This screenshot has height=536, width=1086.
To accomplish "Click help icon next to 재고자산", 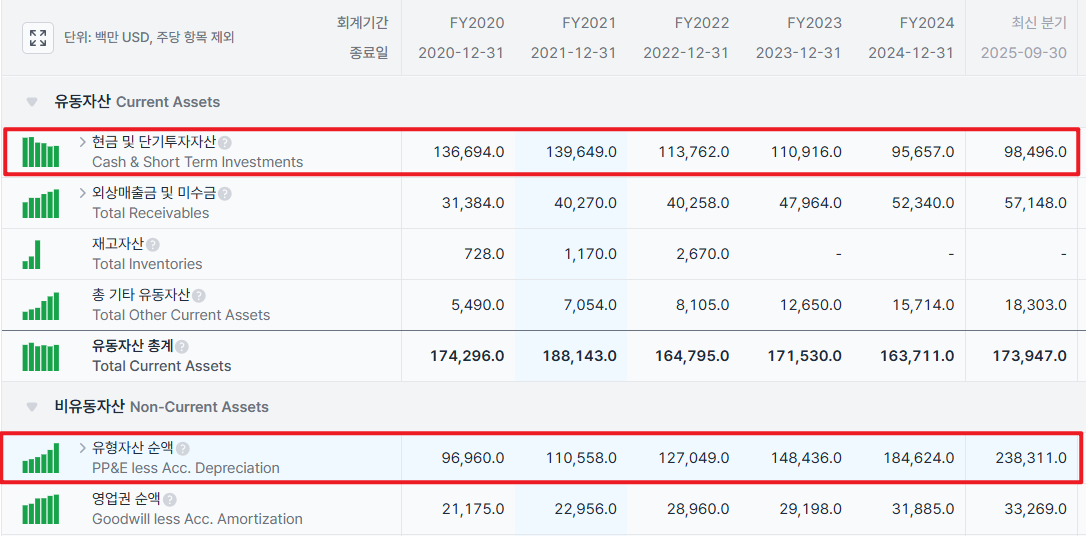I will tap(153, 245).
